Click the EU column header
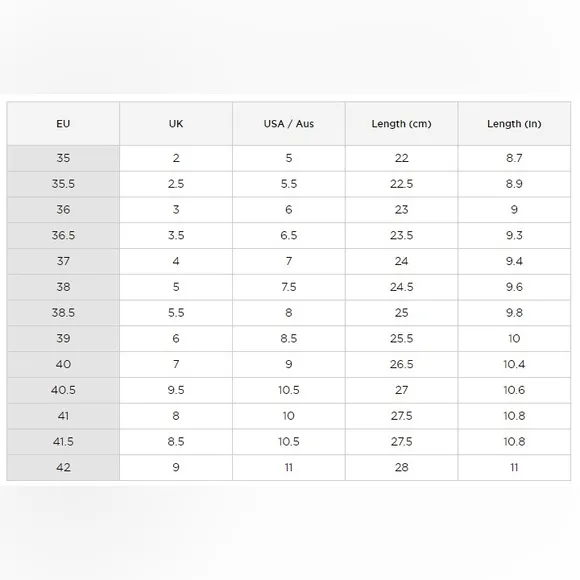Image resolution: width=580 pixels, height=580 pixels. coord(63,124)
